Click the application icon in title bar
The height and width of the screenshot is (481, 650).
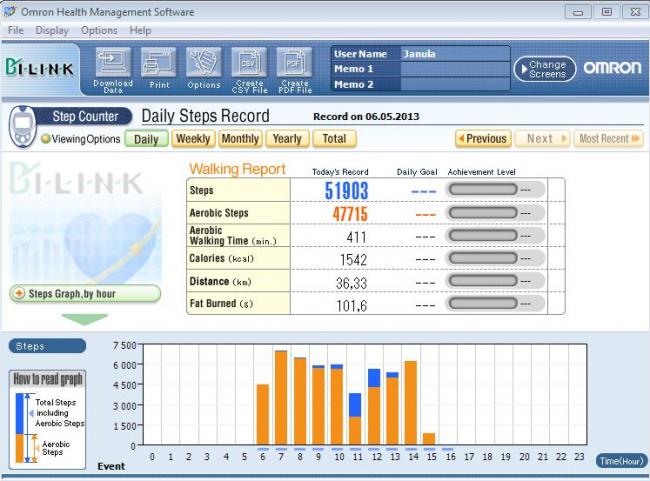click(10, 12)
